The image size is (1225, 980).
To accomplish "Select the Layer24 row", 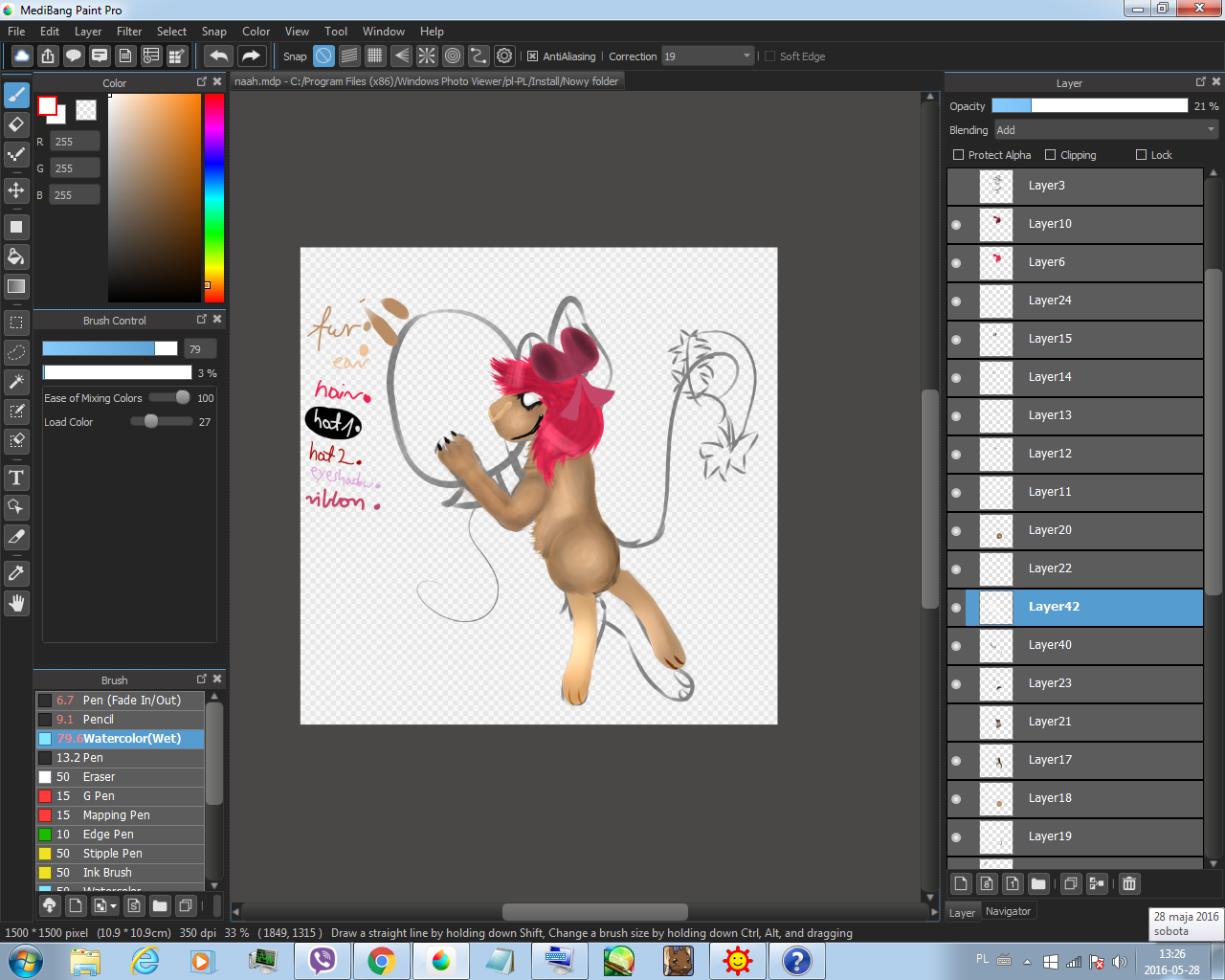I will point(1075,301).
